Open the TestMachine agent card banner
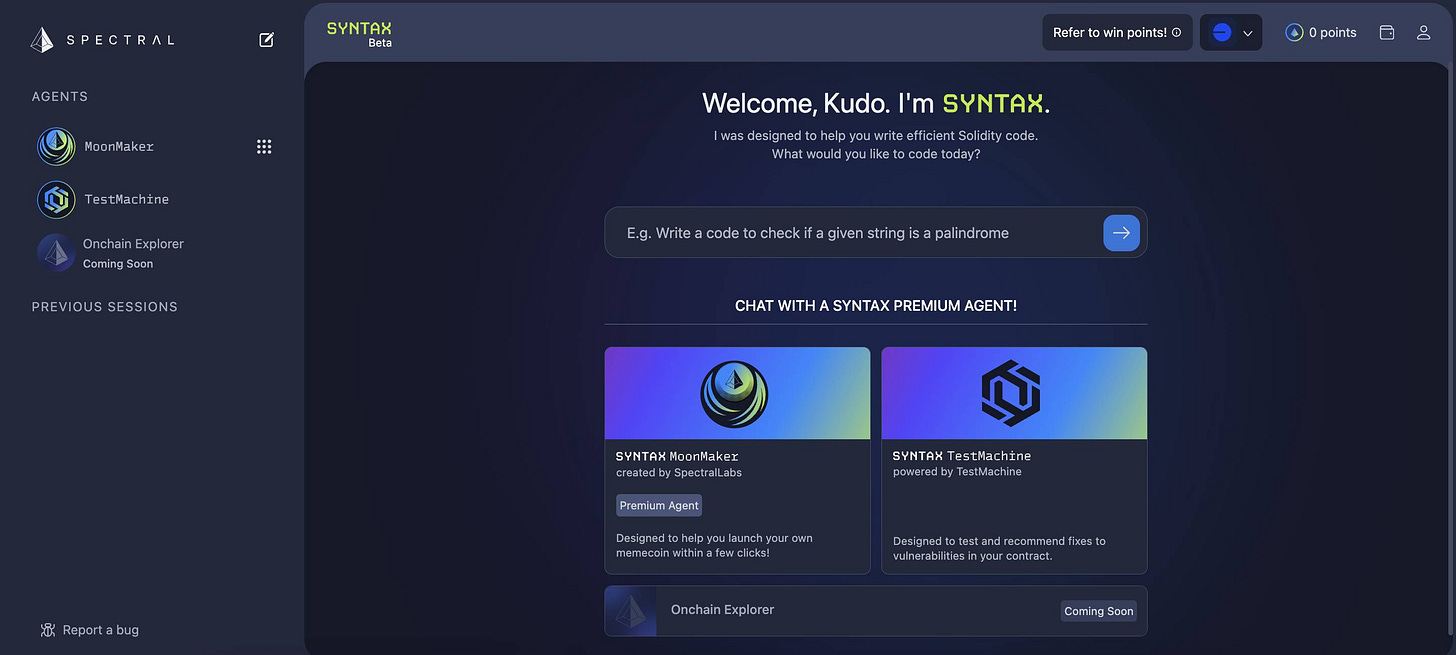The width and height of the screenshot is (1456, 655). click(1014, 393)
